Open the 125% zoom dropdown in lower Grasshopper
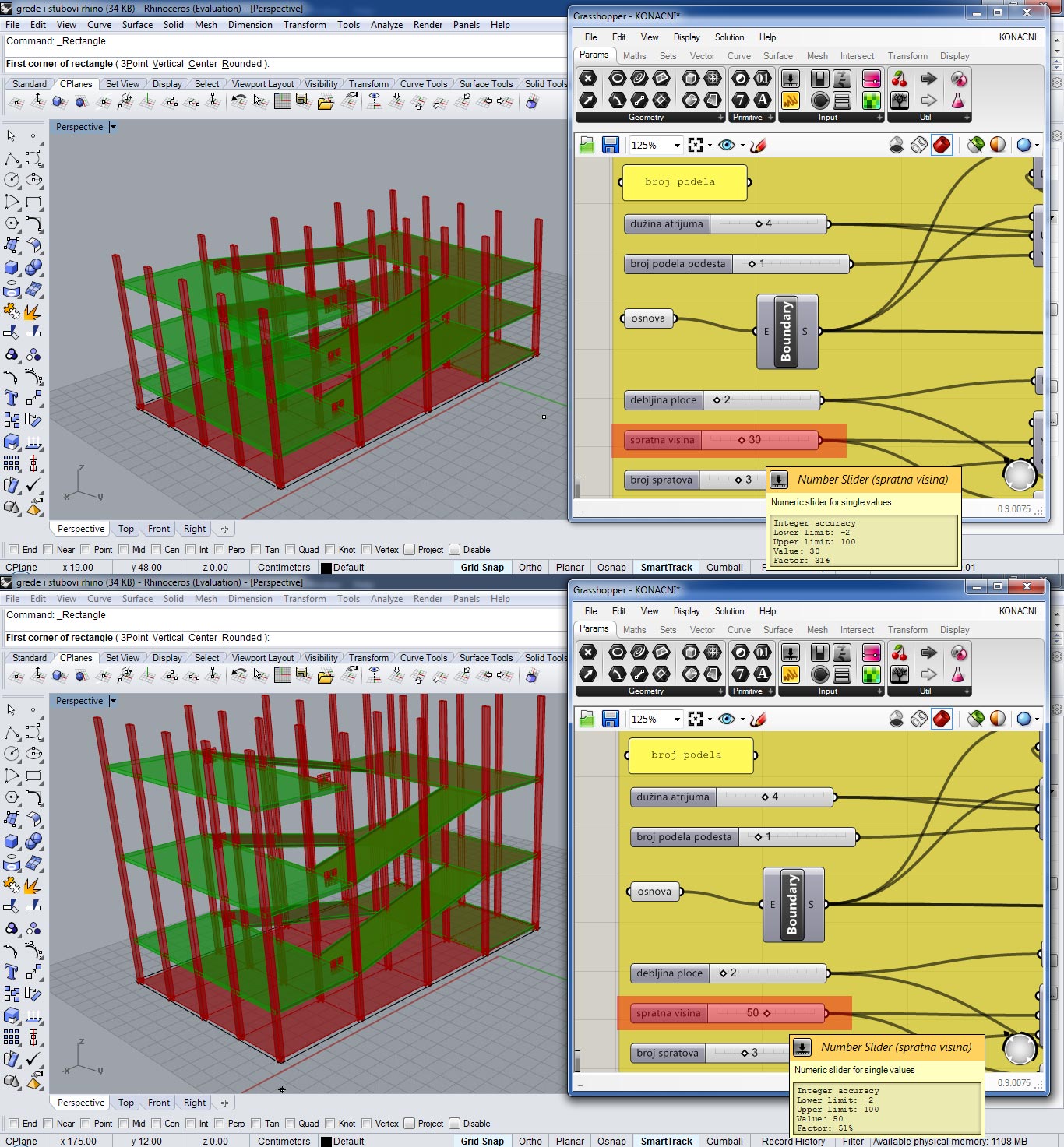The image size is (1064, 1147). tap(677, 719)
